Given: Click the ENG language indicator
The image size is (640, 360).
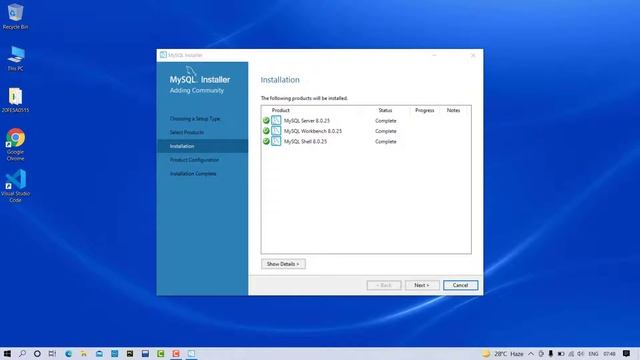Looking at the screenshot, I should coord(593,354).
